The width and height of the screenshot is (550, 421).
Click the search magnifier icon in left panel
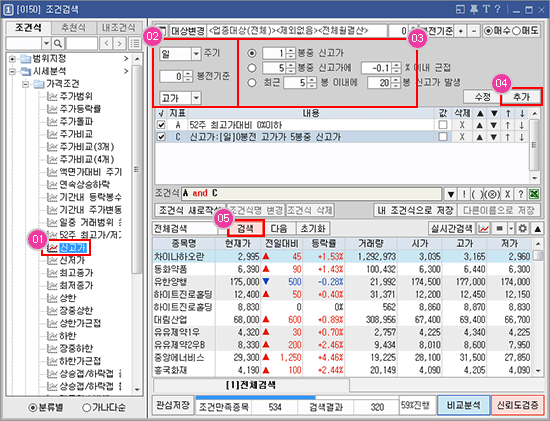tap(58, 44)
